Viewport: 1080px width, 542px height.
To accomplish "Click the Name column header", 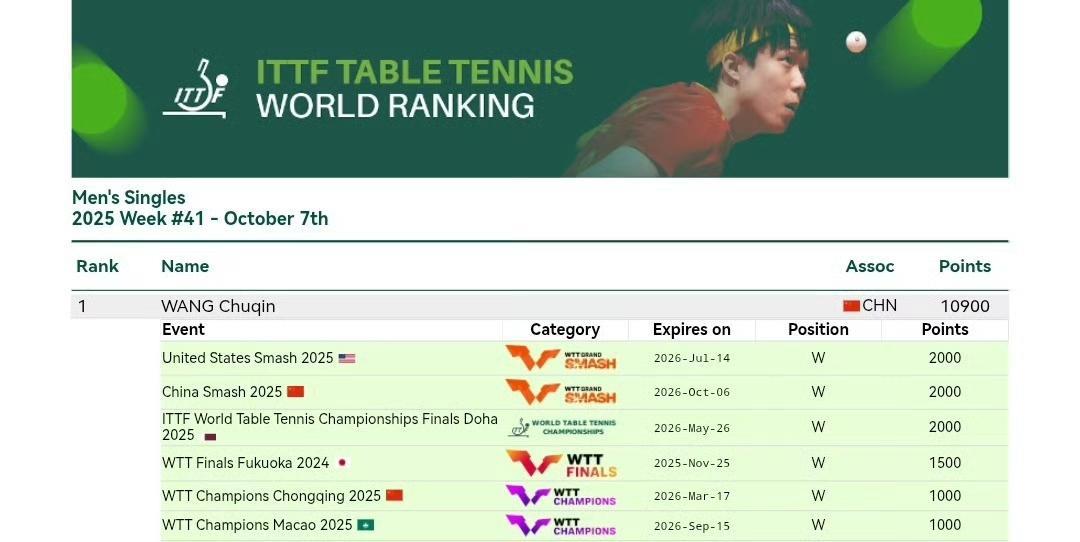I will pos(185,266).
